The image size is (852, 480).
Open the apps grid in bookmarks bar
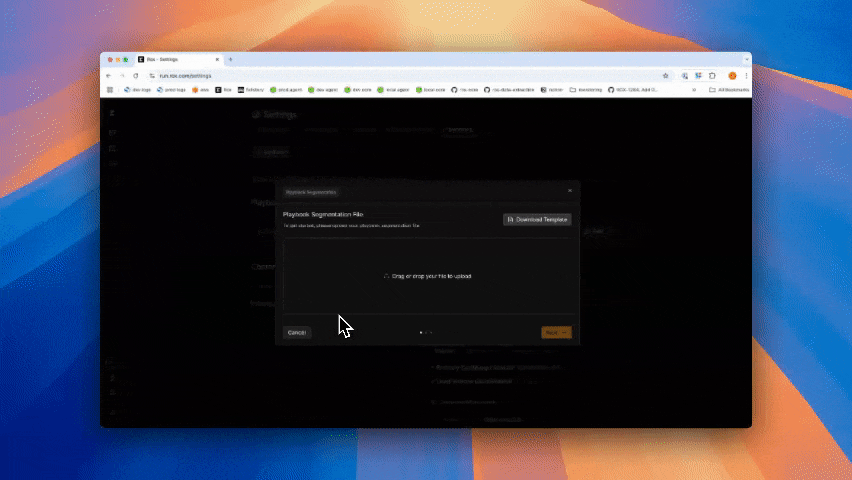(x=110, y=89)
